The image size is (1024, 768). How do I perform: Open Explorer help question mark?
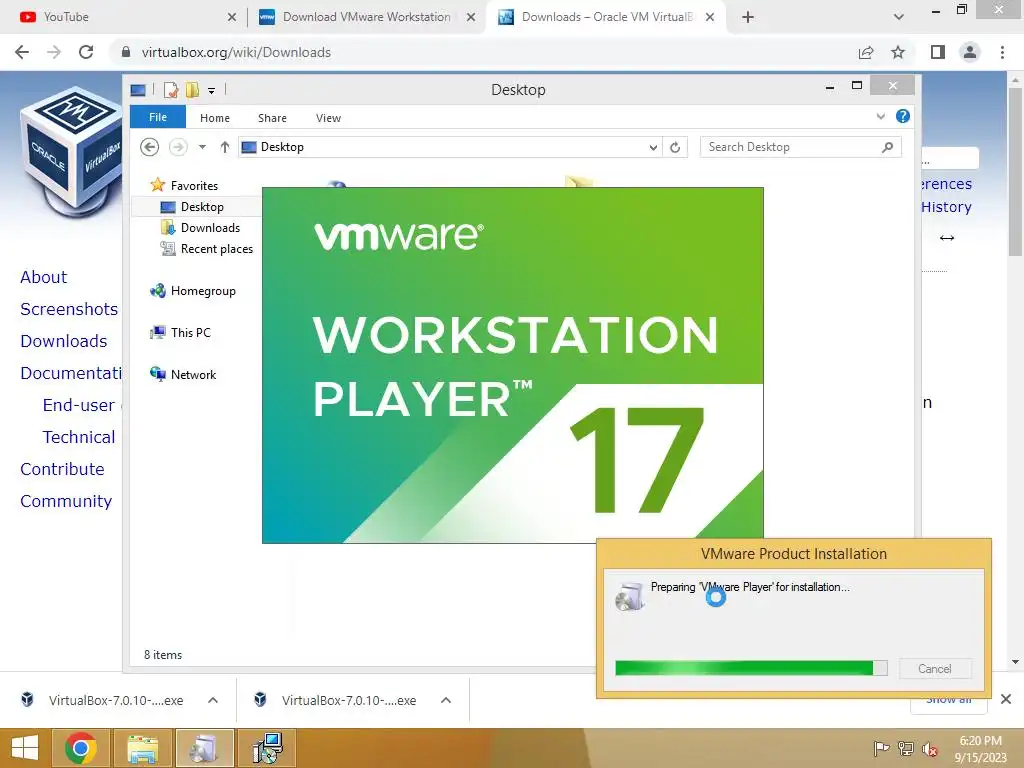coord(903,116)
